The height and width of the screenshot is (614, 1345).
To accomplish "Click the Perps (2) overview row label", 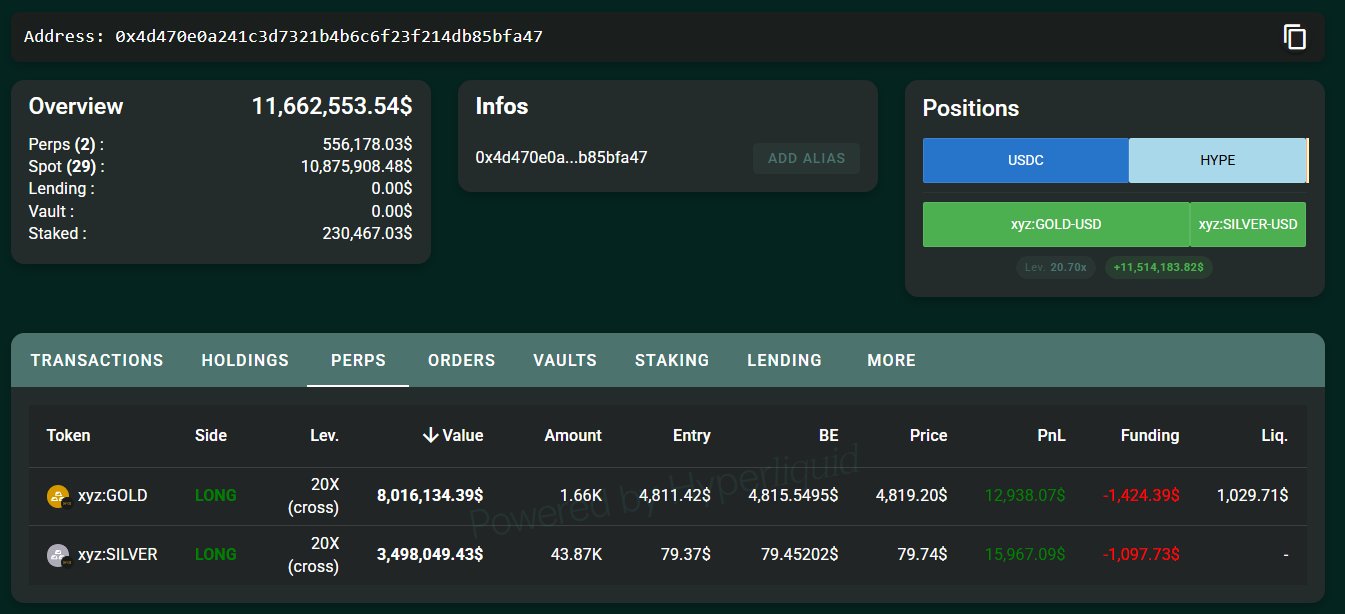I will coord(66,145).
